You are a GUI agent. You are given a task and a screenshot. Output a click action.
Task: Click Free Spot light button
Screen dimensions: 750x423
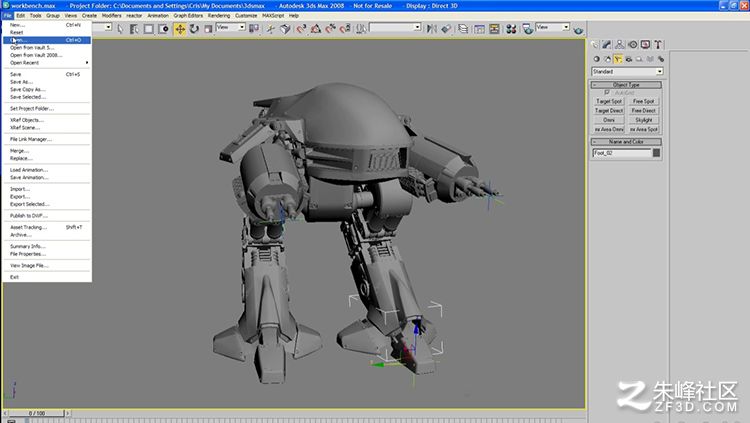pos(643,101)
